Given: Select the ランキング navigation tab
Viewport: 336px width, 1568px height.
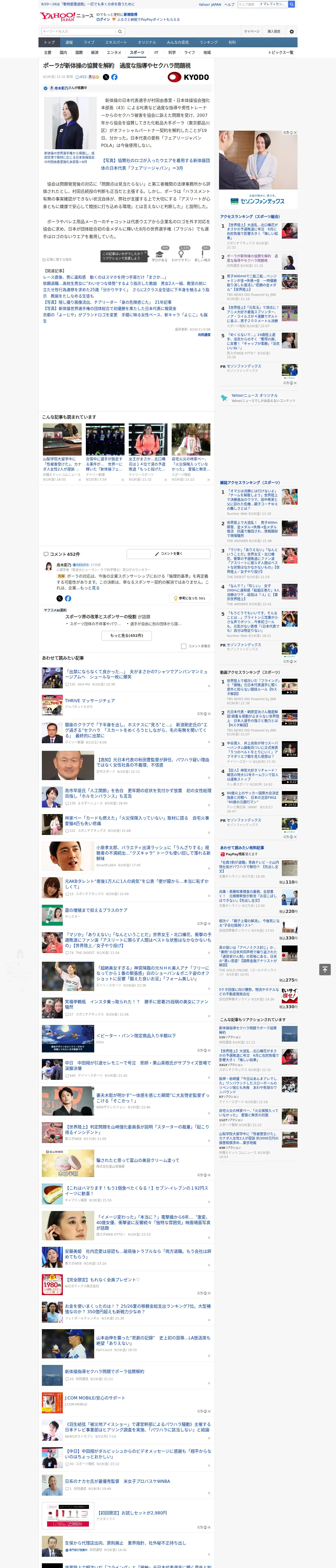Looking at the screenshot, I should (x=209, y=43).
